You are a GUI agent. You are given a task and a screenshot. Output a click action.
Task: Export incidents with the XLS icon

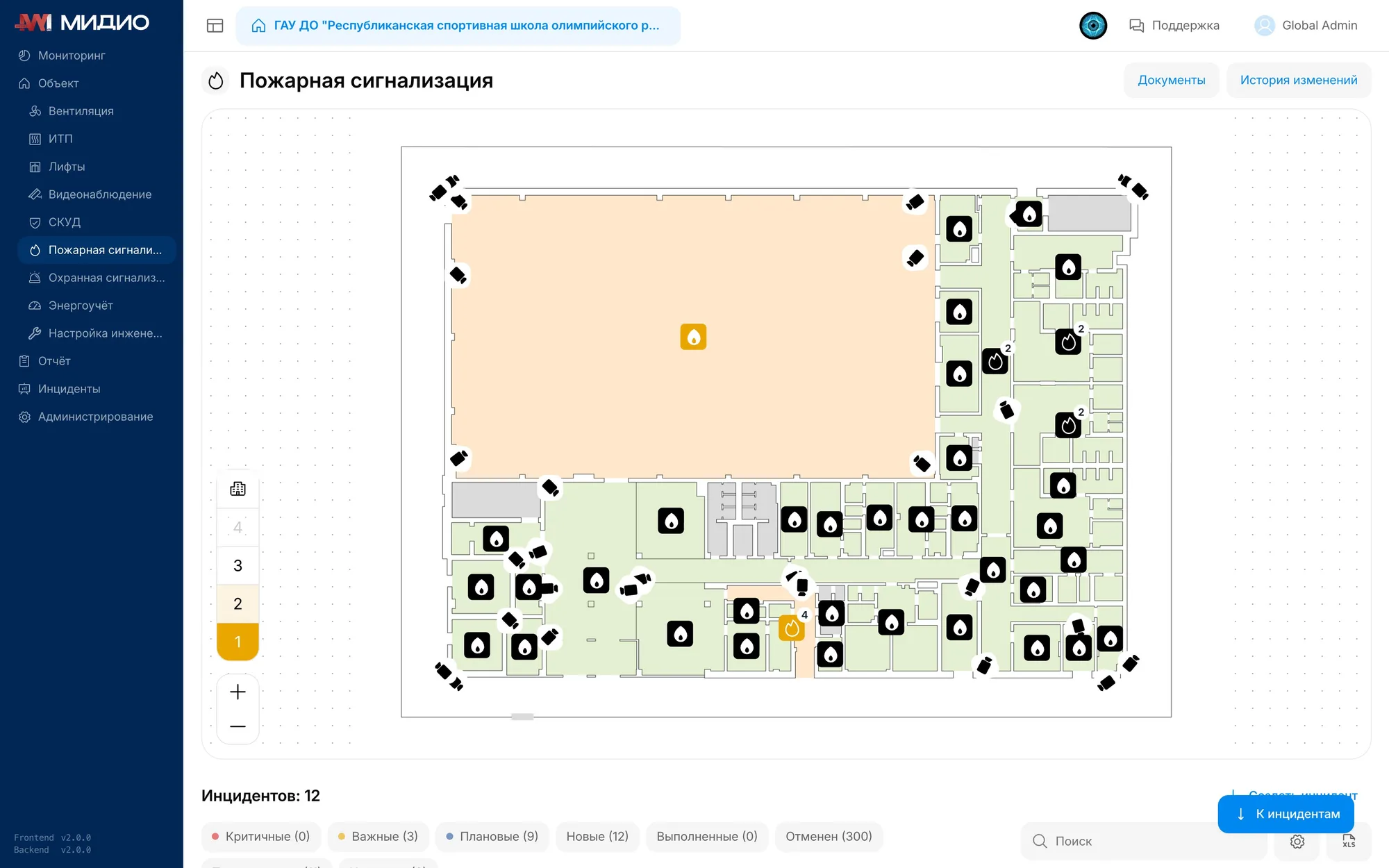coord(1349,842)
